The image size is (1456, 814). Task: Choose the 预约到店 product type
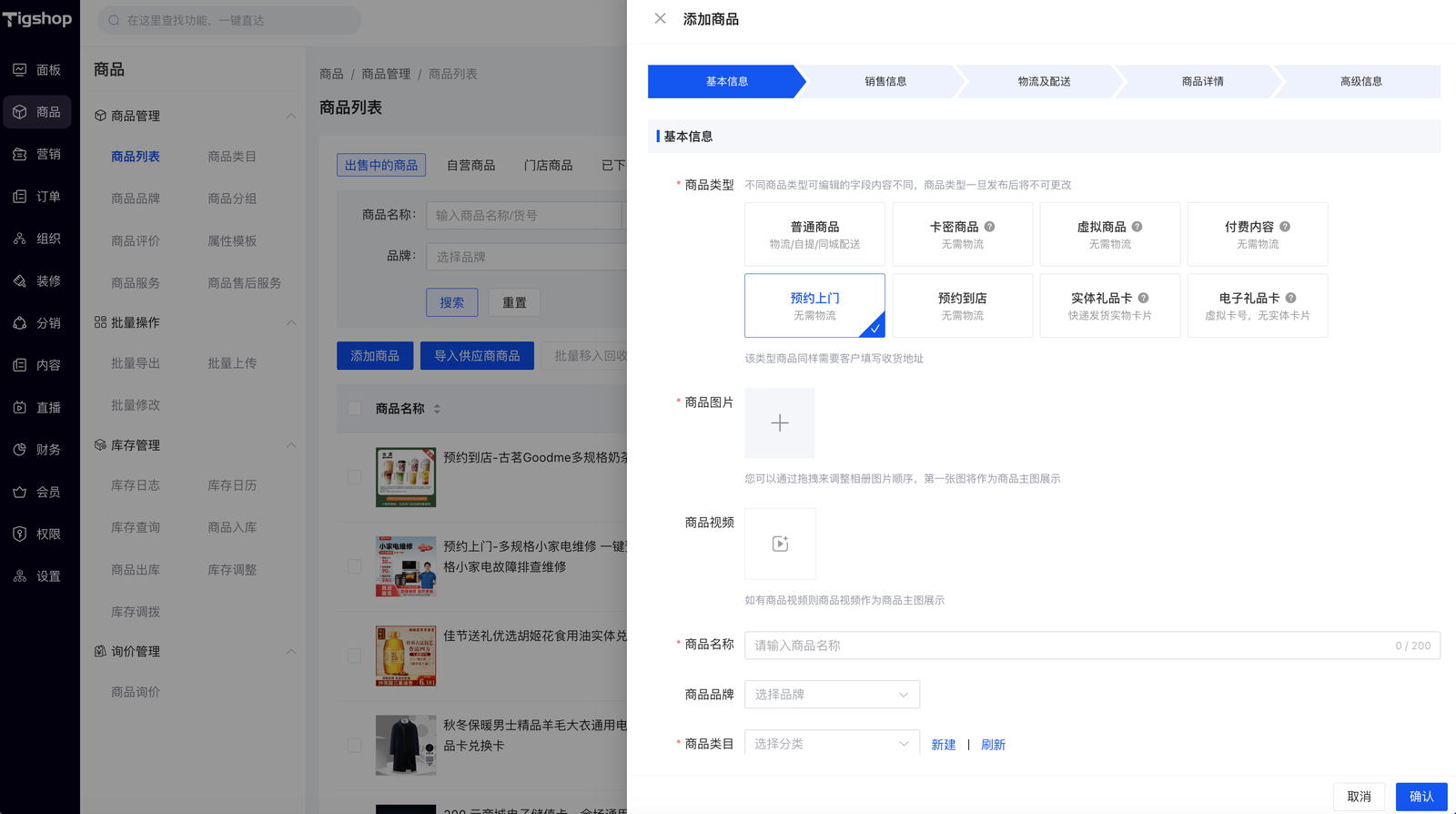pos(962,305)
